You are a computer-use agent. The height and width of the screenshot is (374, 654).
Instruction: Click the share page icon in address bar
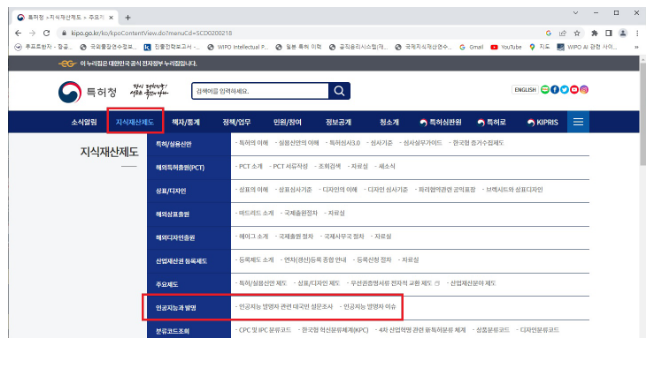click(563, 33)
